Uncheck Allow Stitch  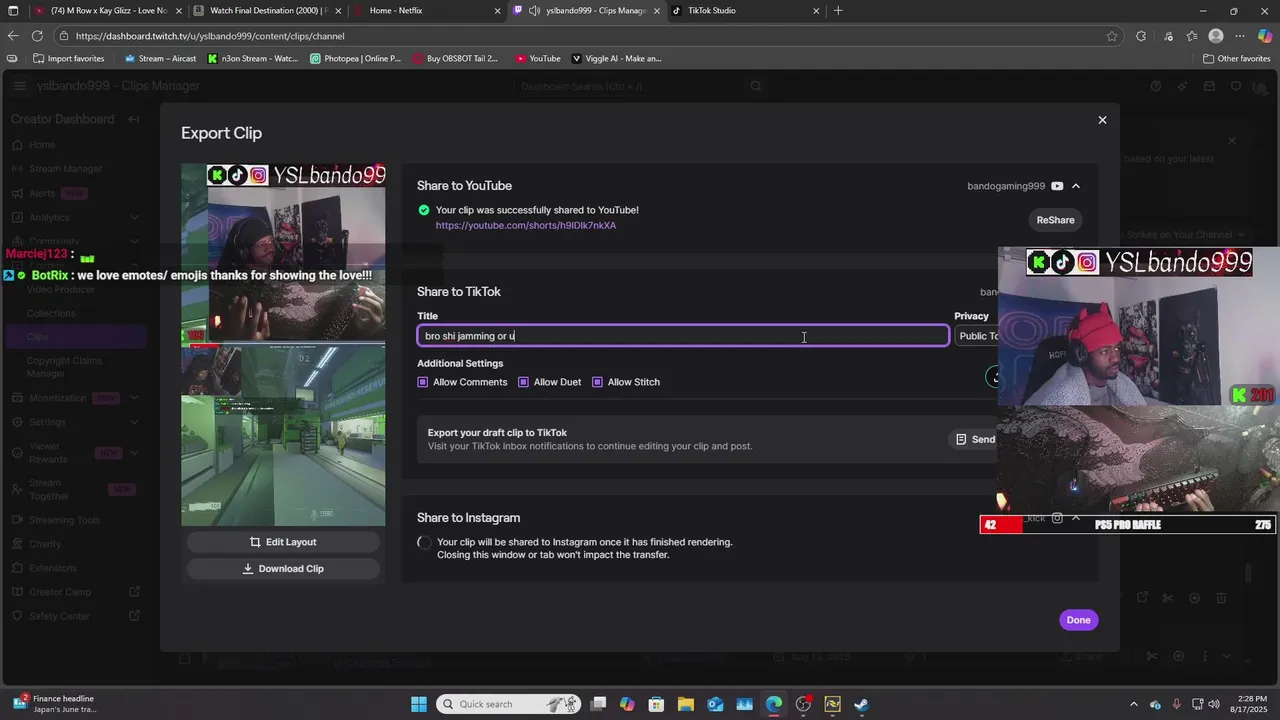597,382
